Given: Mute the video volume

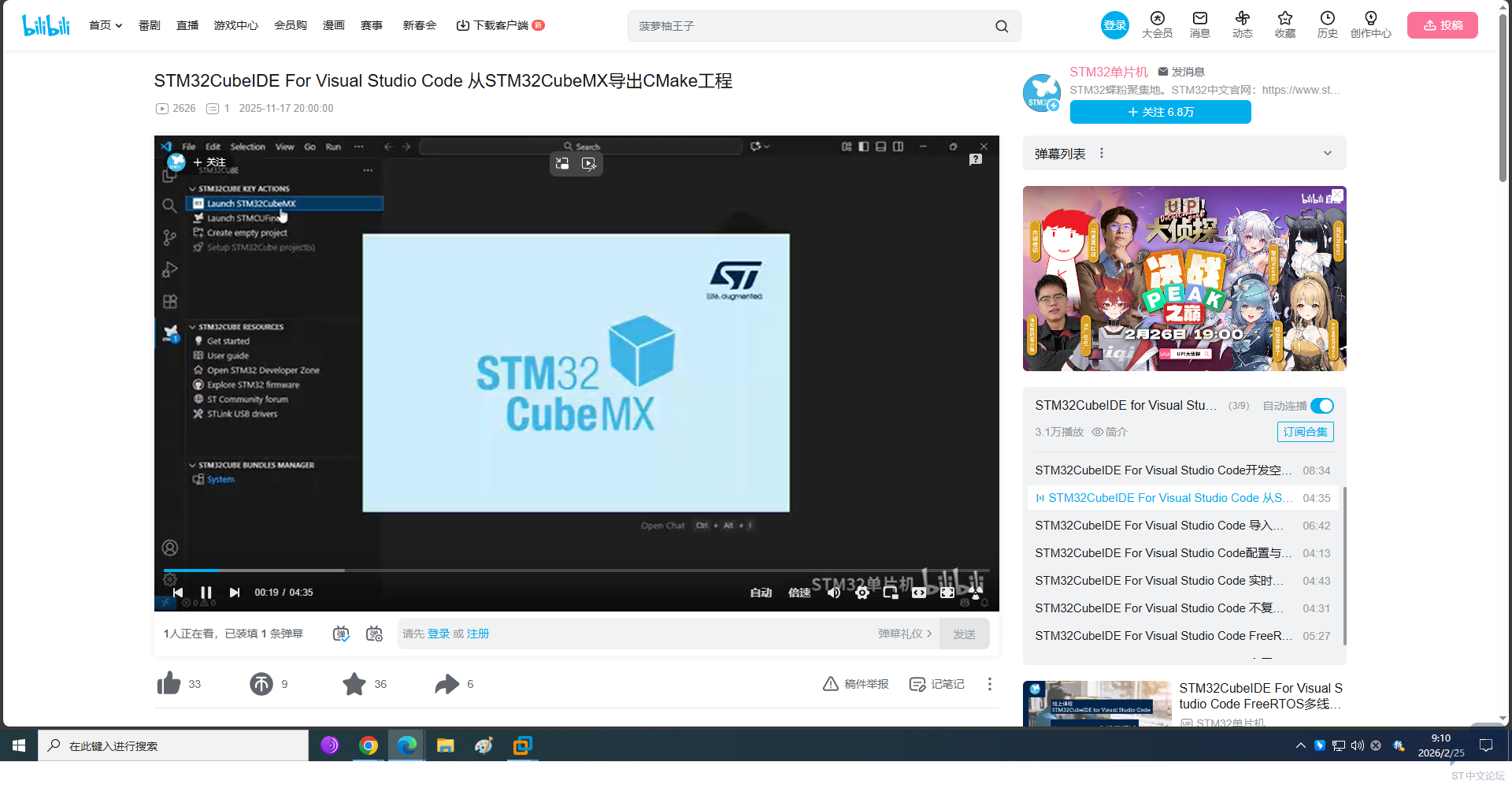Looking at the screenshot, I should [834, 593].
